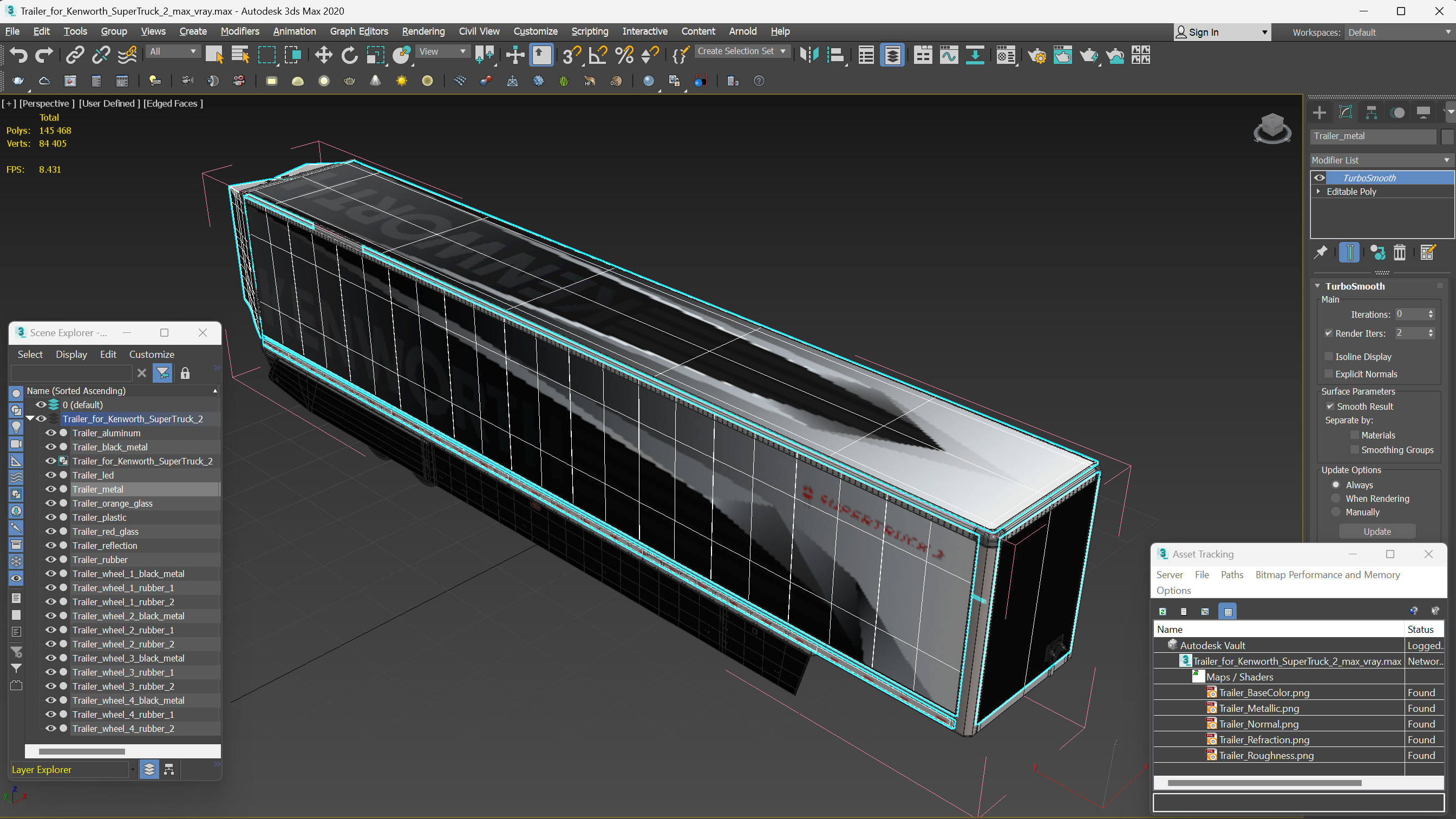This screenshot has height=819, width=1456.
Task: Open Create Selection Set dropdown
Action: (742, 51)
